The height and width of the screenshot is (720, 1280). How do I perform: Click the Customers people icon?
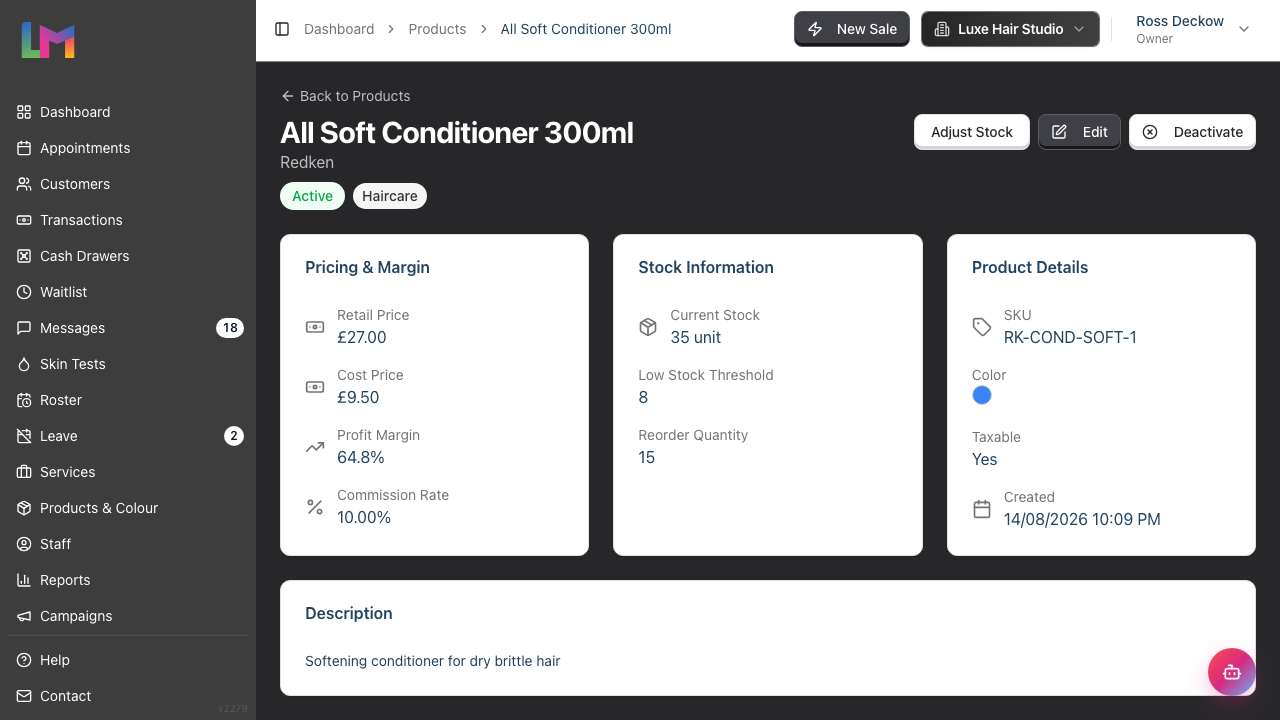[24, 184]
